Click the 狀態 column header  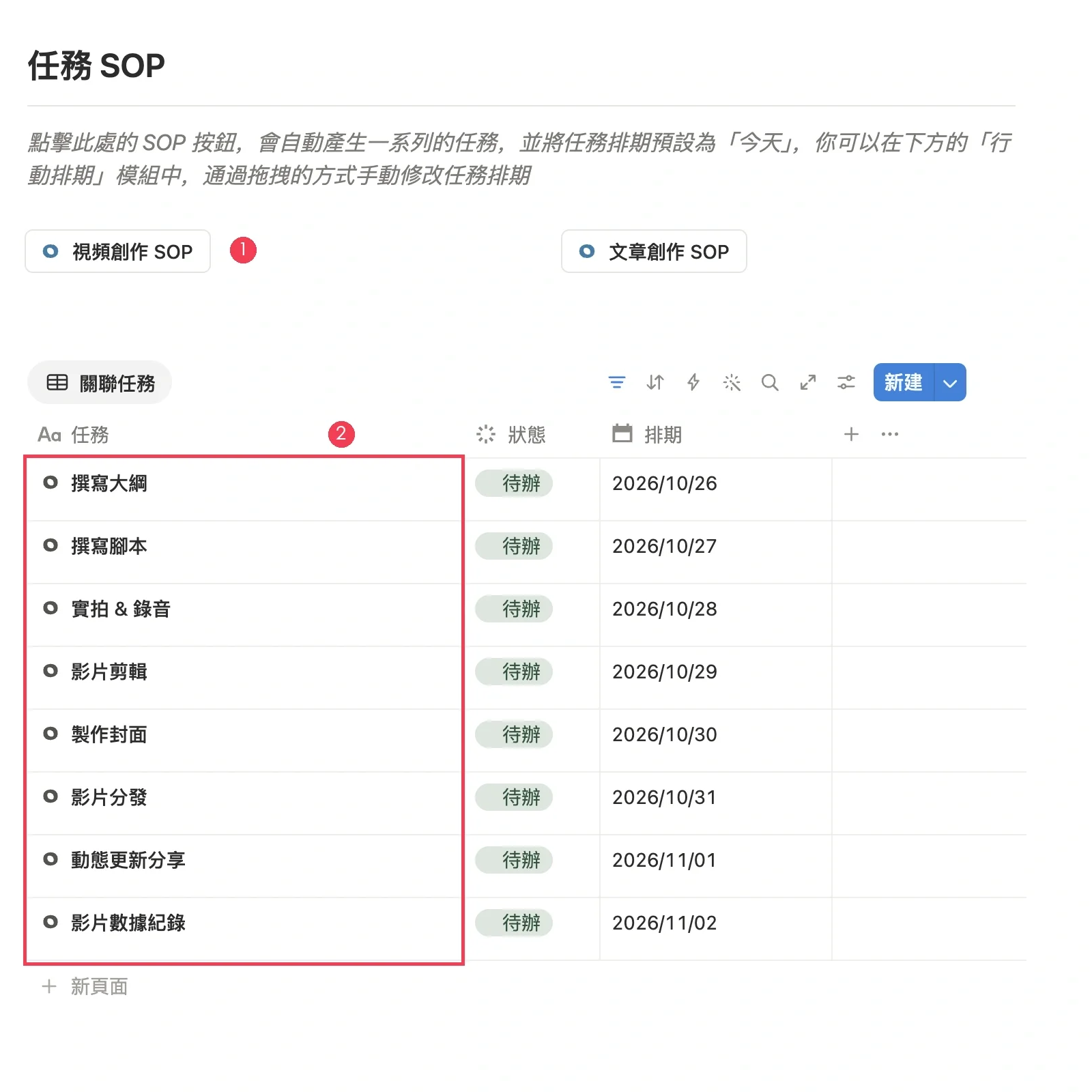(x=511, y=435)
